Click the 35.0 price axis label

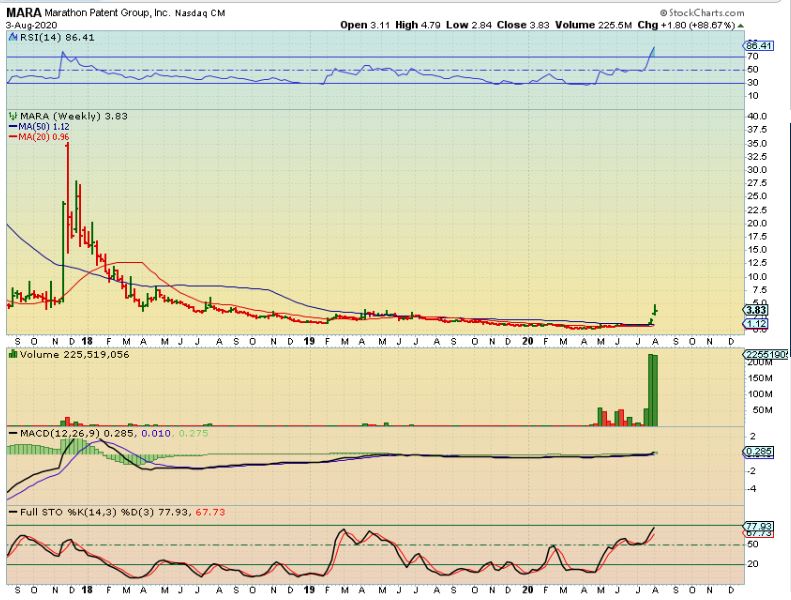coord(756,143)
